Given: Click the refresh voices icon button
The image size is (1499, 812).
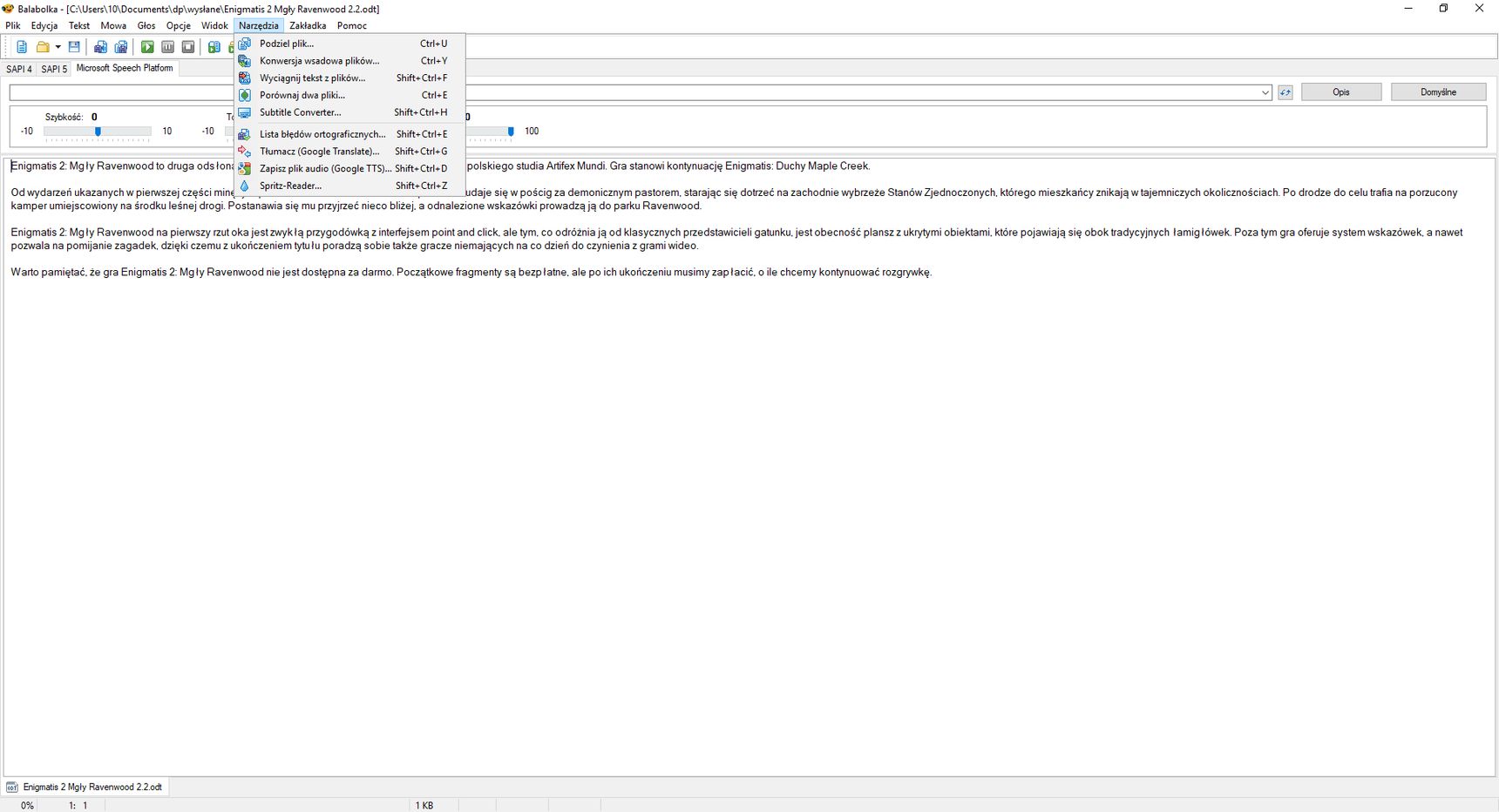Looking at the screenshot, I should tap(1285, 92).
